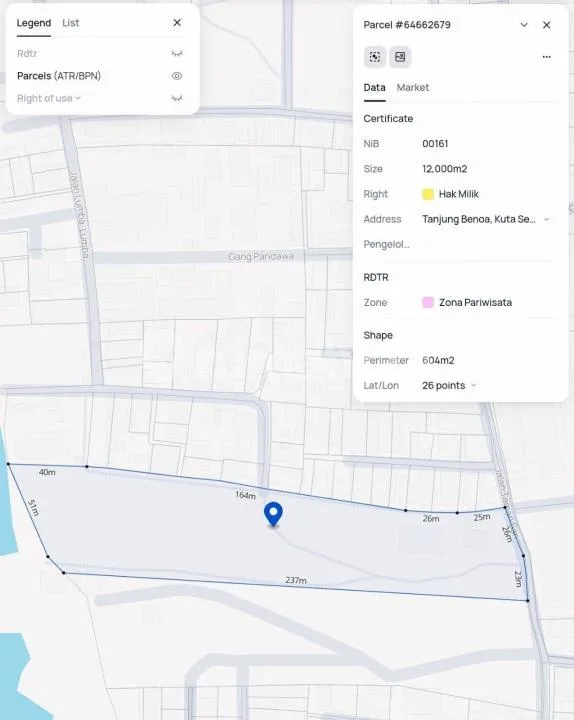Collapse the Parcel #64662679 panel
Image resolution: width=574 pixels, height=720 pixels.
coord(524,25)
